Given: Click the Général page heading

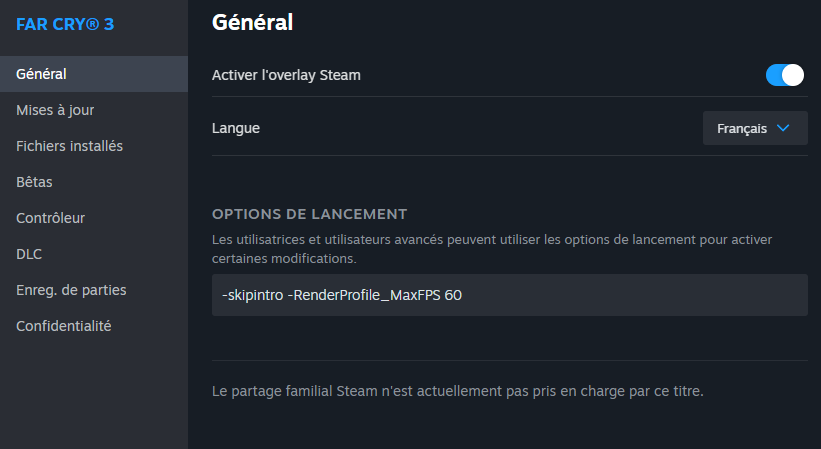Looking at the screenshot, I should [252, 22].
